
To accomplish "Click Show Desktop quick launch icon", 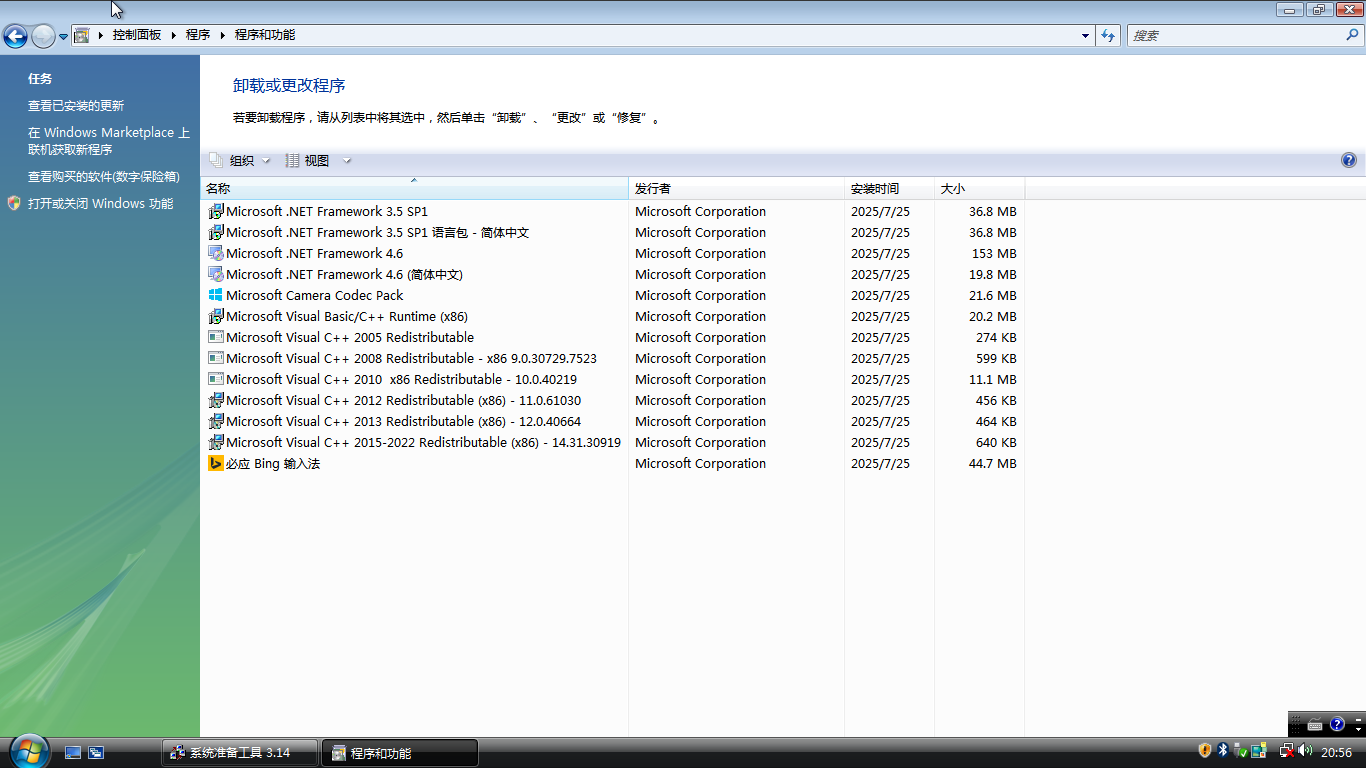I will [73, 753].
